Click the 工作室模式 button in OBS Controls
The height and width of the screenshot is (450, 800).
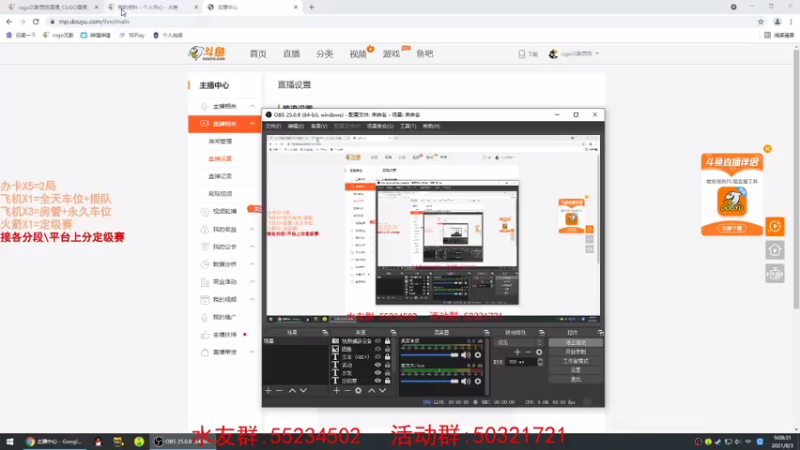tap(576, 361)
